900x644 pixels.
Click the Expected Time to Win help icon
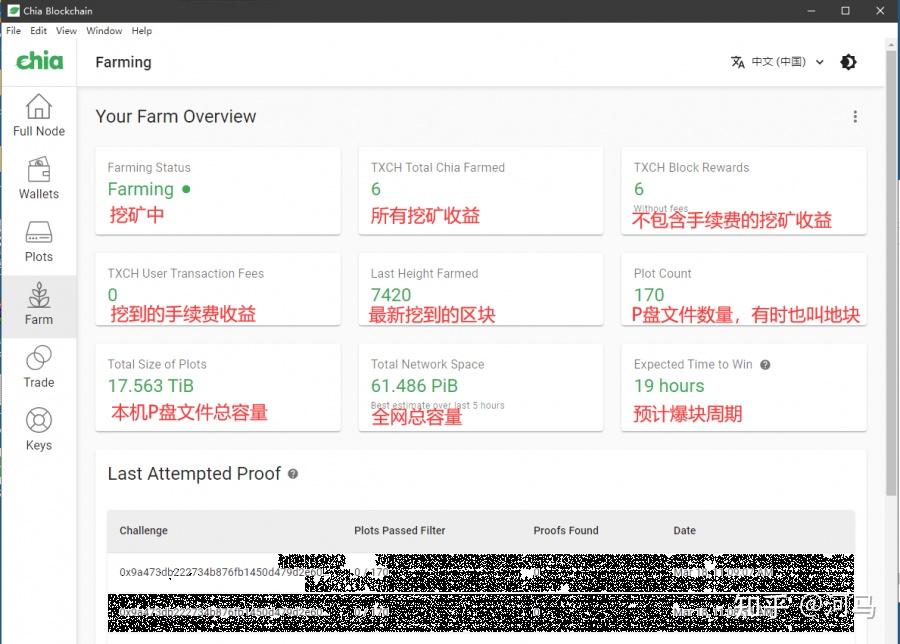[765, 364]
